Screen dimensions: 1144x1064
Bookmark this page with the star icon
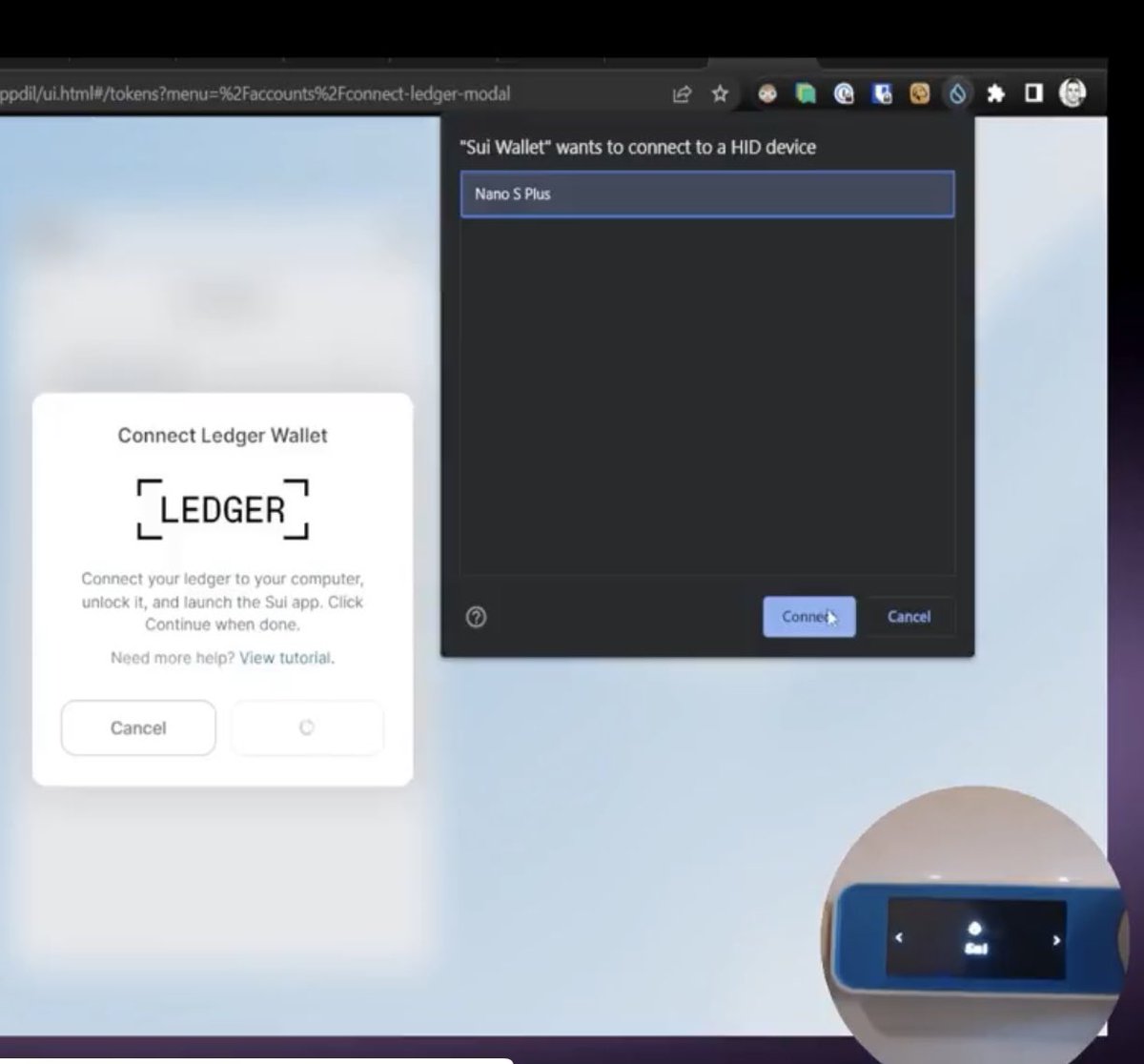tap(720, 93)
